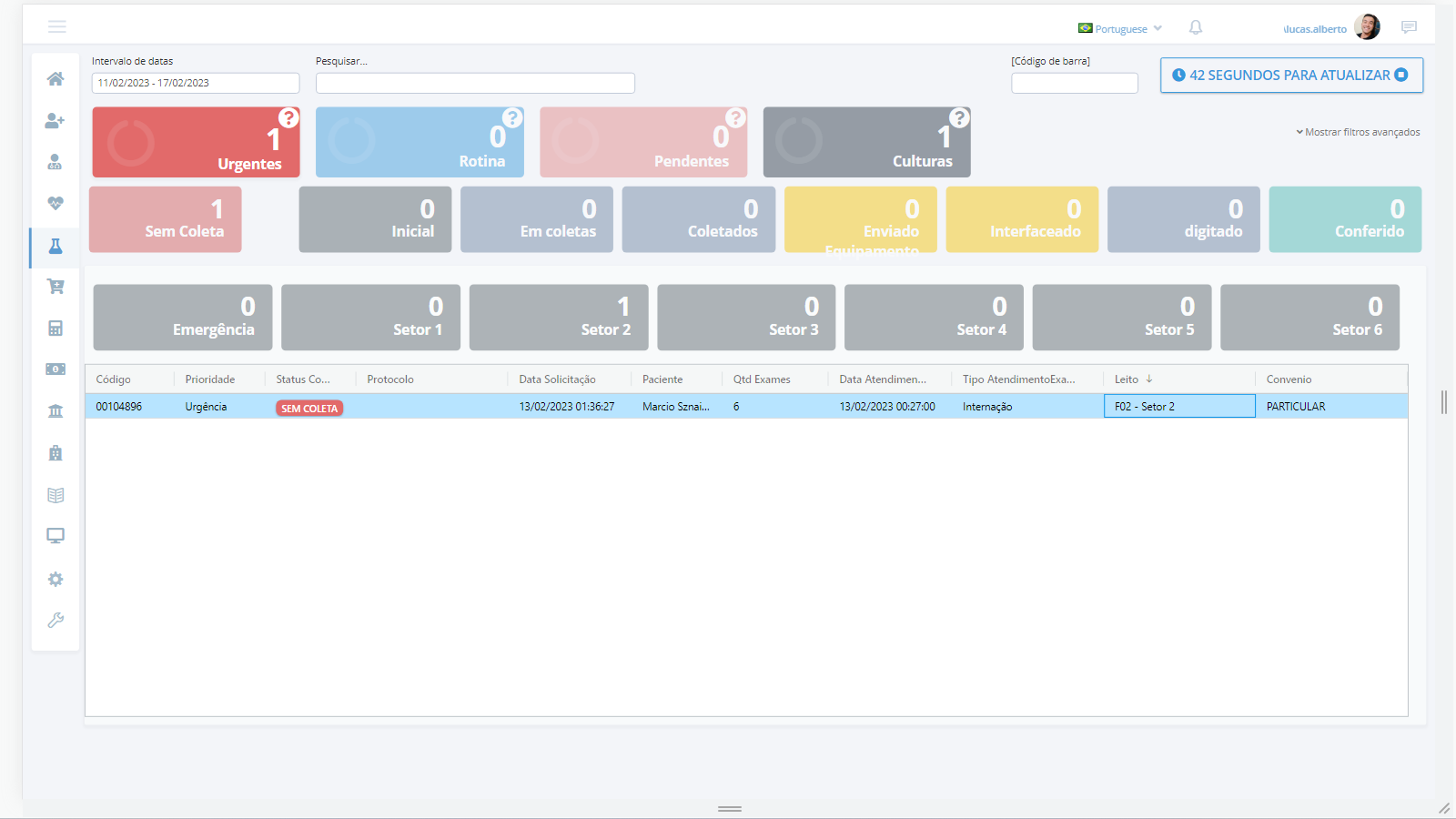Image resolution: width=1456 pixels, height=819 pixels.
Task: Expand Mostrar filtros avançados
Action: click(1358, 133)
